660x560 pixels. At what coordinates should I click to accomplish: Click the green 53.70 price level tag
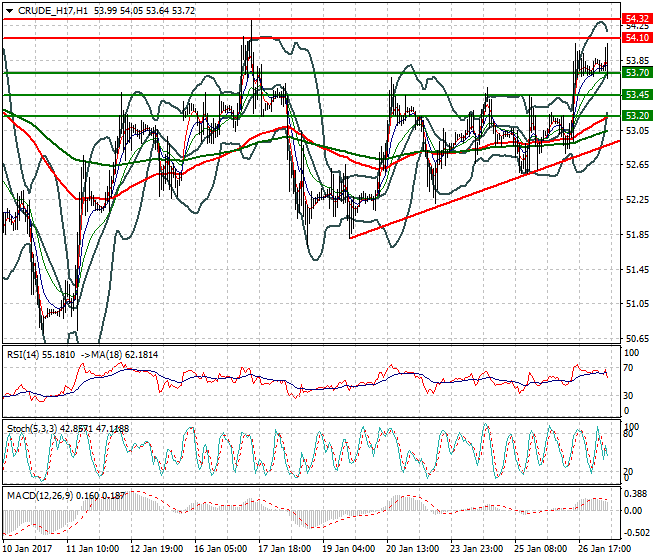[x=637, y=73]
